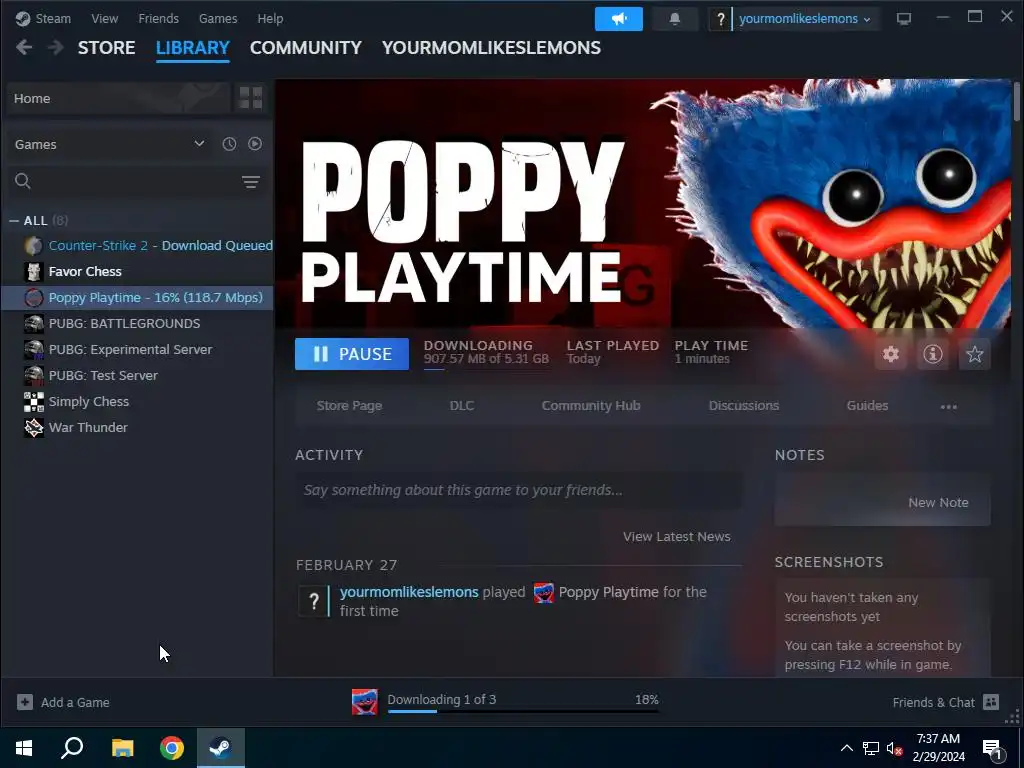This screenshot has width=1024, height=768.
Task: Go back with the left arrow
Action: pyautogui.click(x=24, y=48)
